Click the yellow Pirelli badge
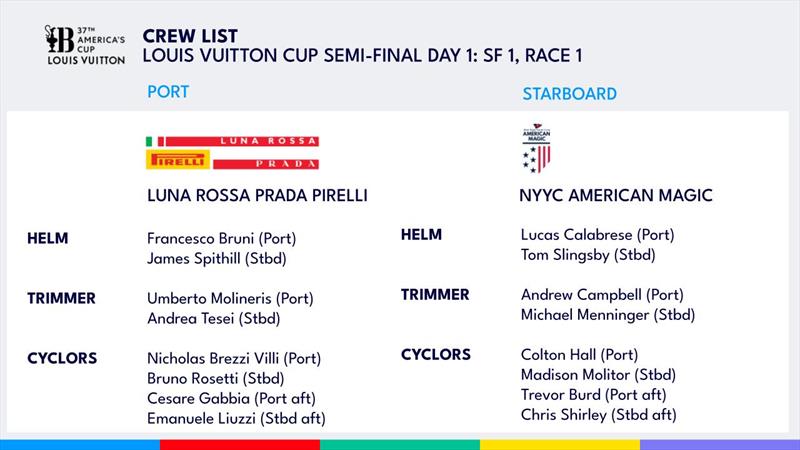The width and height of the screenshot is (800, 450). (178, 160)
